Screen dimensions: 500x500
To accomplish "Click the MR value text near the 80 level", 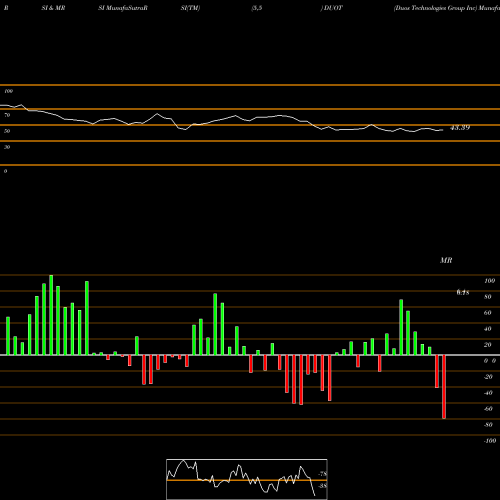I will coord(463,292).
